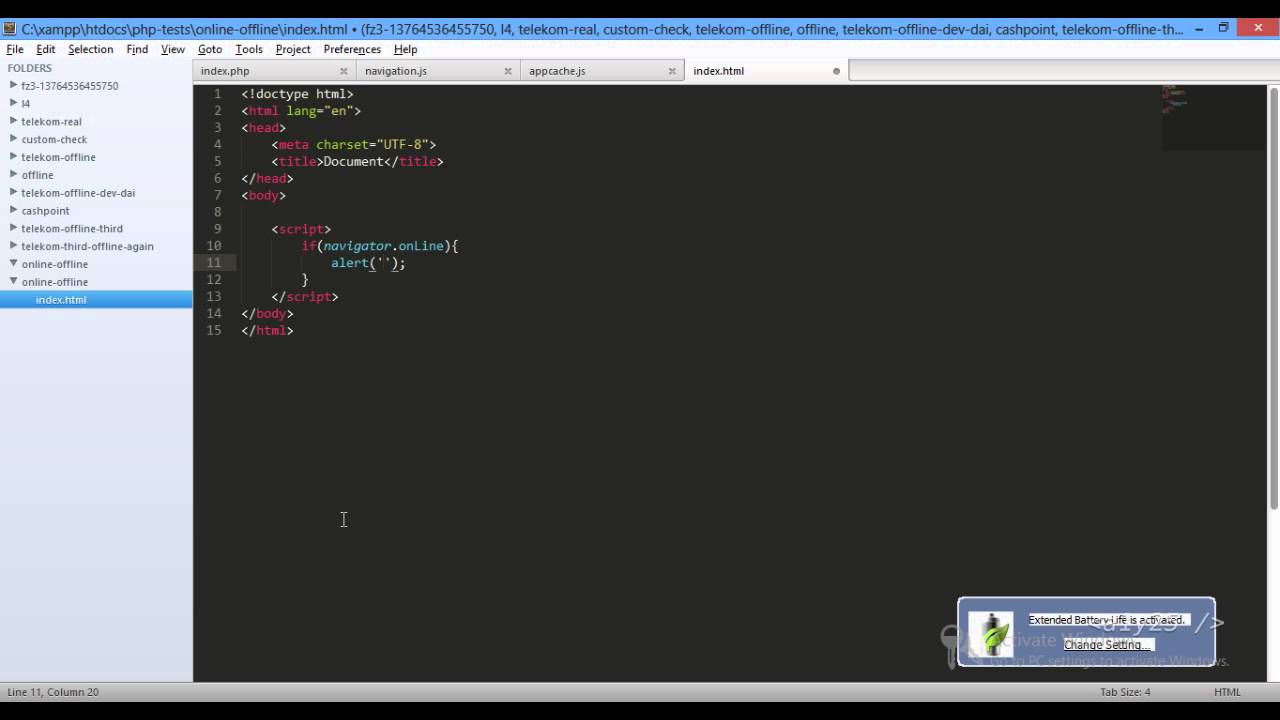Expand the telekom-third-offline-again folder
1280x720 pixels.
(13, 246)
